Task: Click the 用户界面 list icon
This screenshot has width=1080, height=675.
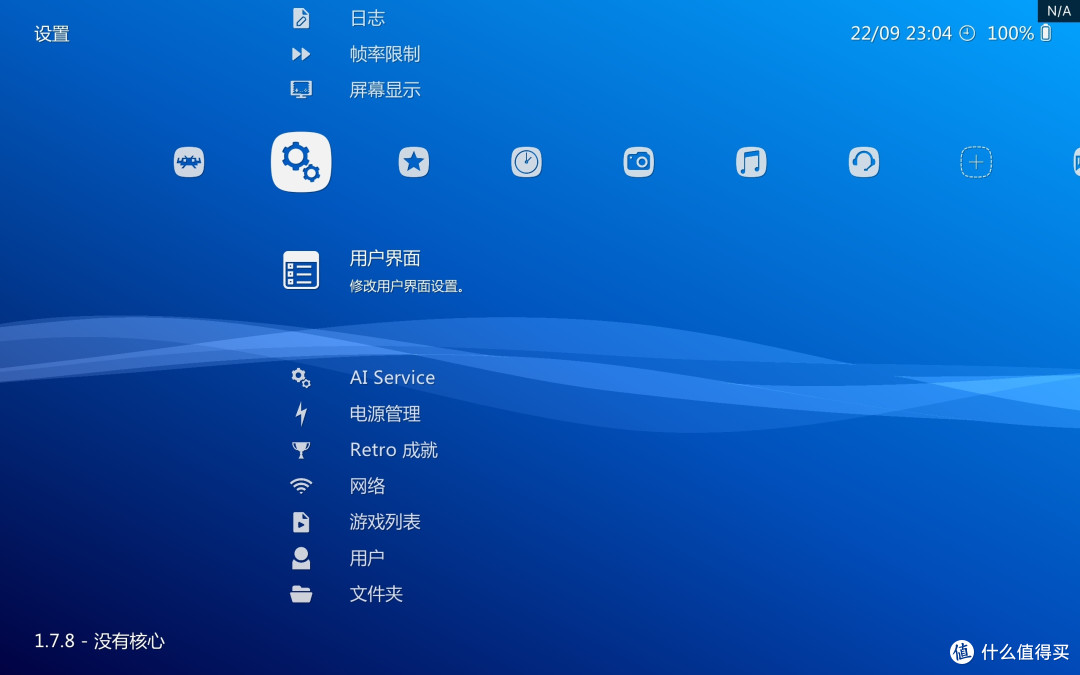Action: point(301,270)
